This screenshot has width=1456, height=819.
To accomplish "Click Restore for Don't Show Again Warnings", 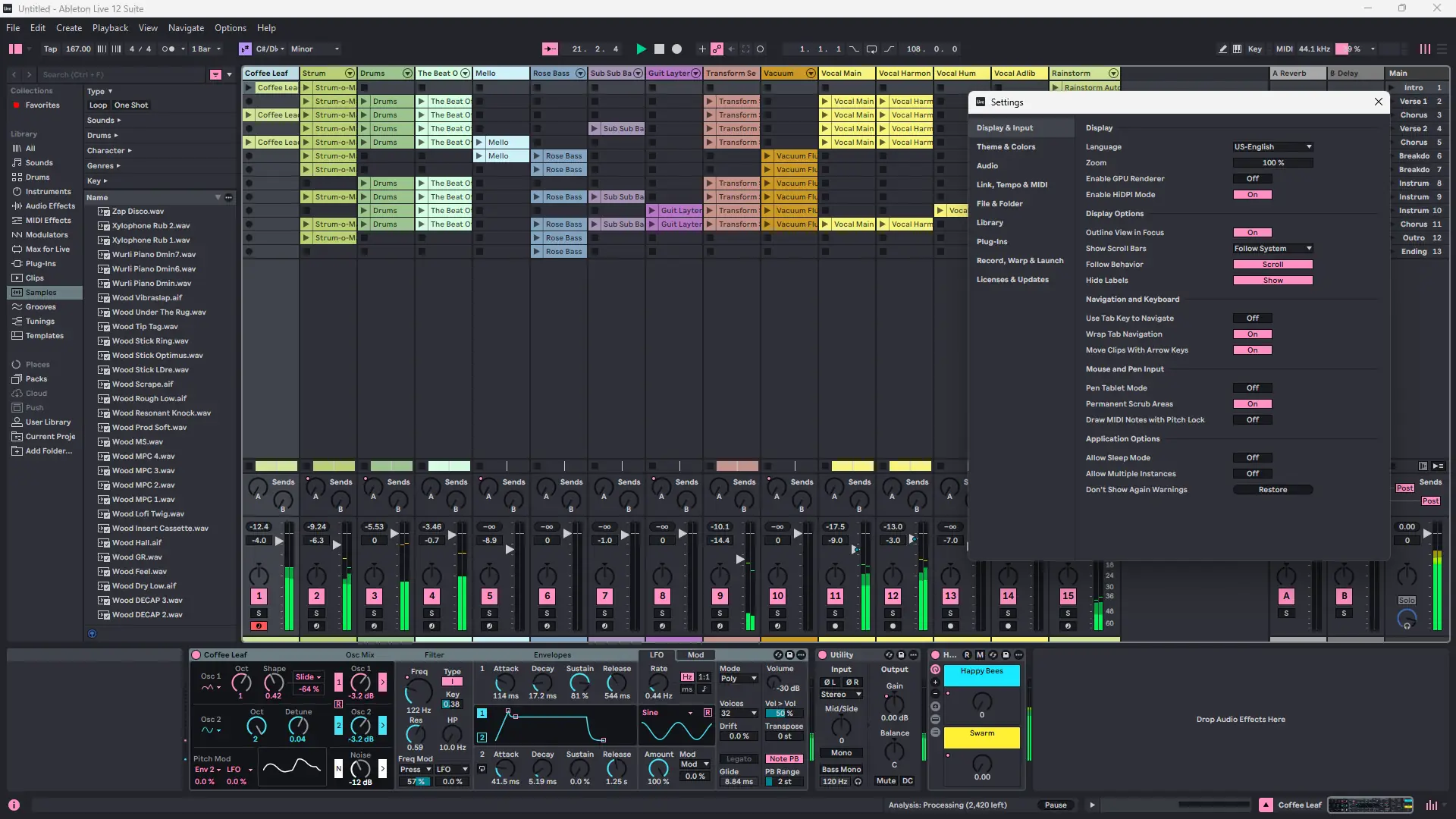I will click(1272, 490).
